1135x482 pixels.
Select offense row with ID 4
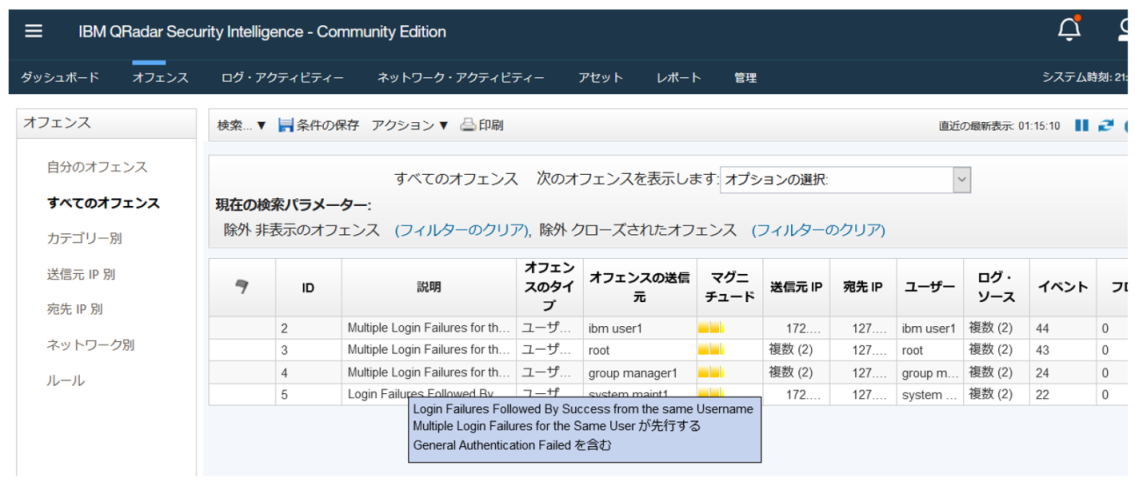point(667,373)
